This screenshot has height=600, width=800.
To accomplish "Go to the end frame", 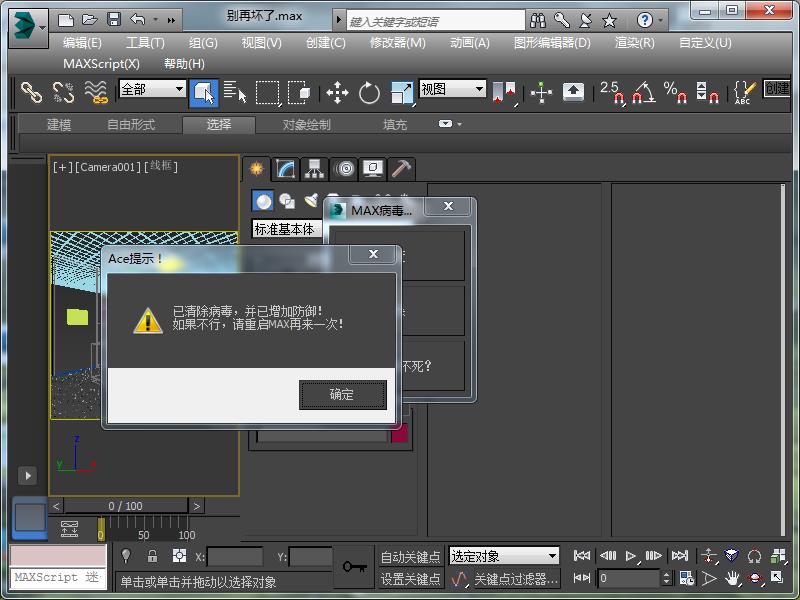I will (x=680, y=556).
